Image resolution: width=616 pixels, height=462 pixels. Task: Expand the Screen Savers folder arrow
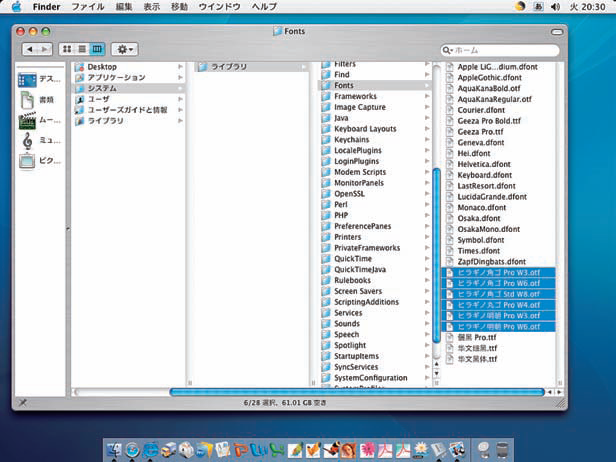[x=427, y=291]
